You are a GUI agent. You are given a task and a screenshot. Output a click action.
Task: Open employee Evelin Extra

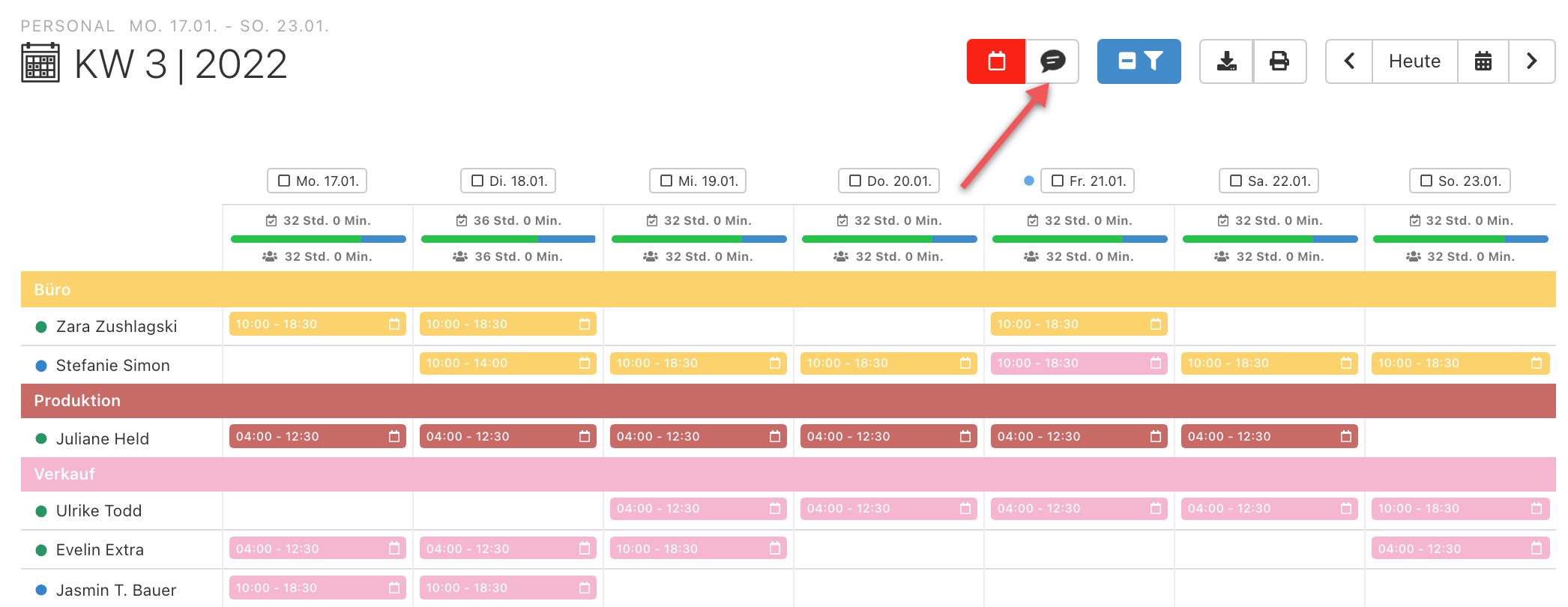tap(100, 549)
